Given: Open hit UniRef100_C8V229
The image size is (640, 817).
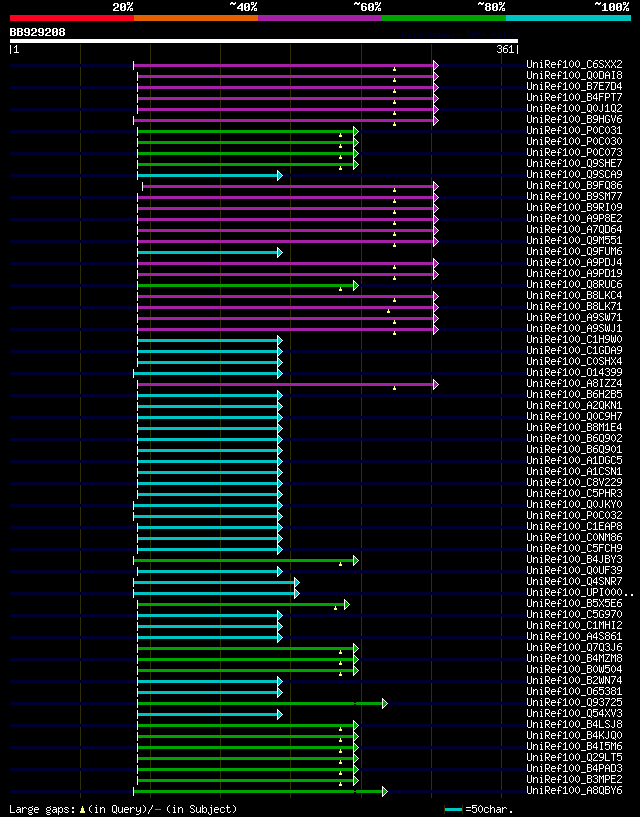Looking at the screenshot, I should coord(574,482).
